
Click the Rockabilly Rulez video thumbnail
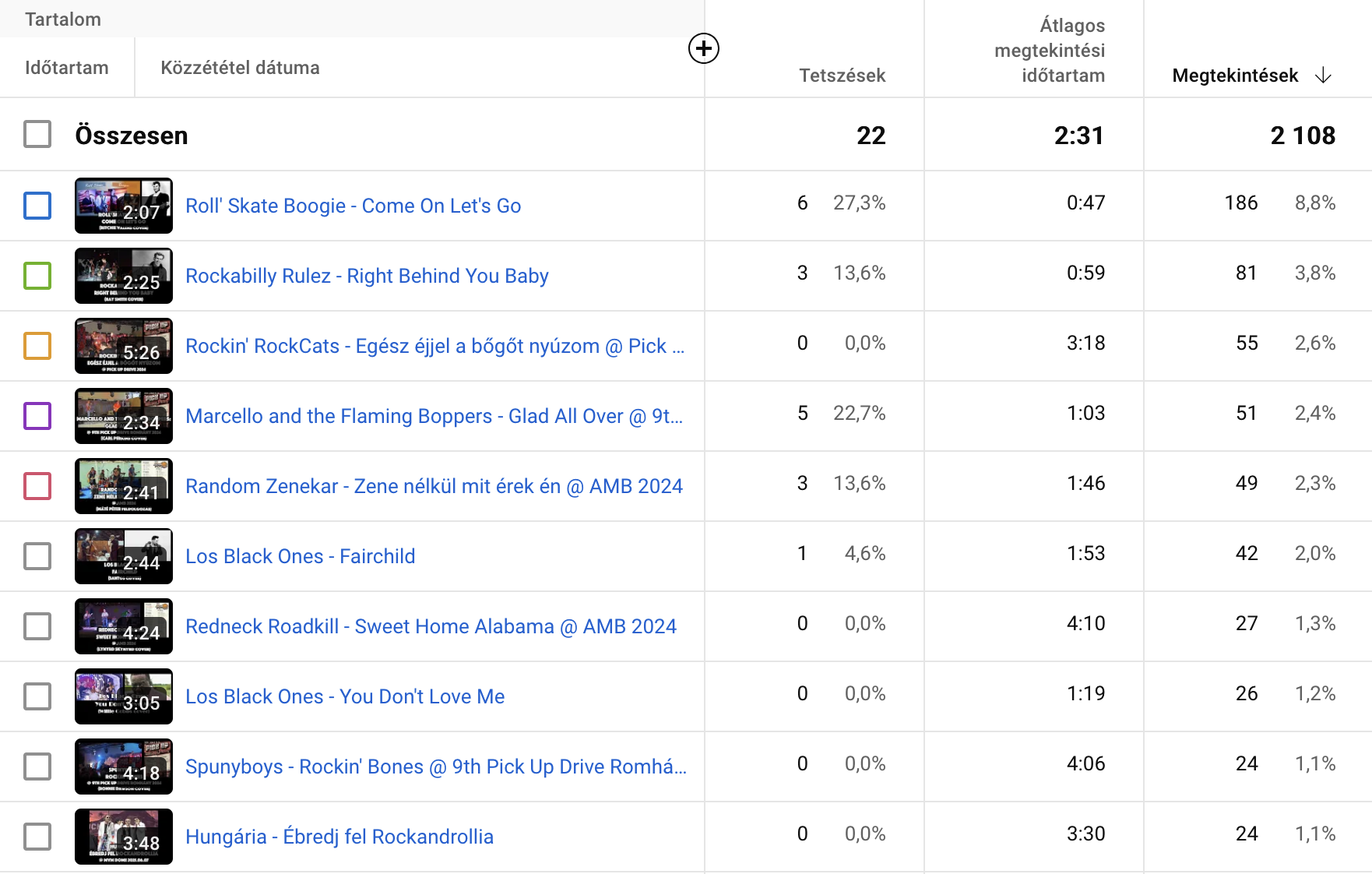123,276
